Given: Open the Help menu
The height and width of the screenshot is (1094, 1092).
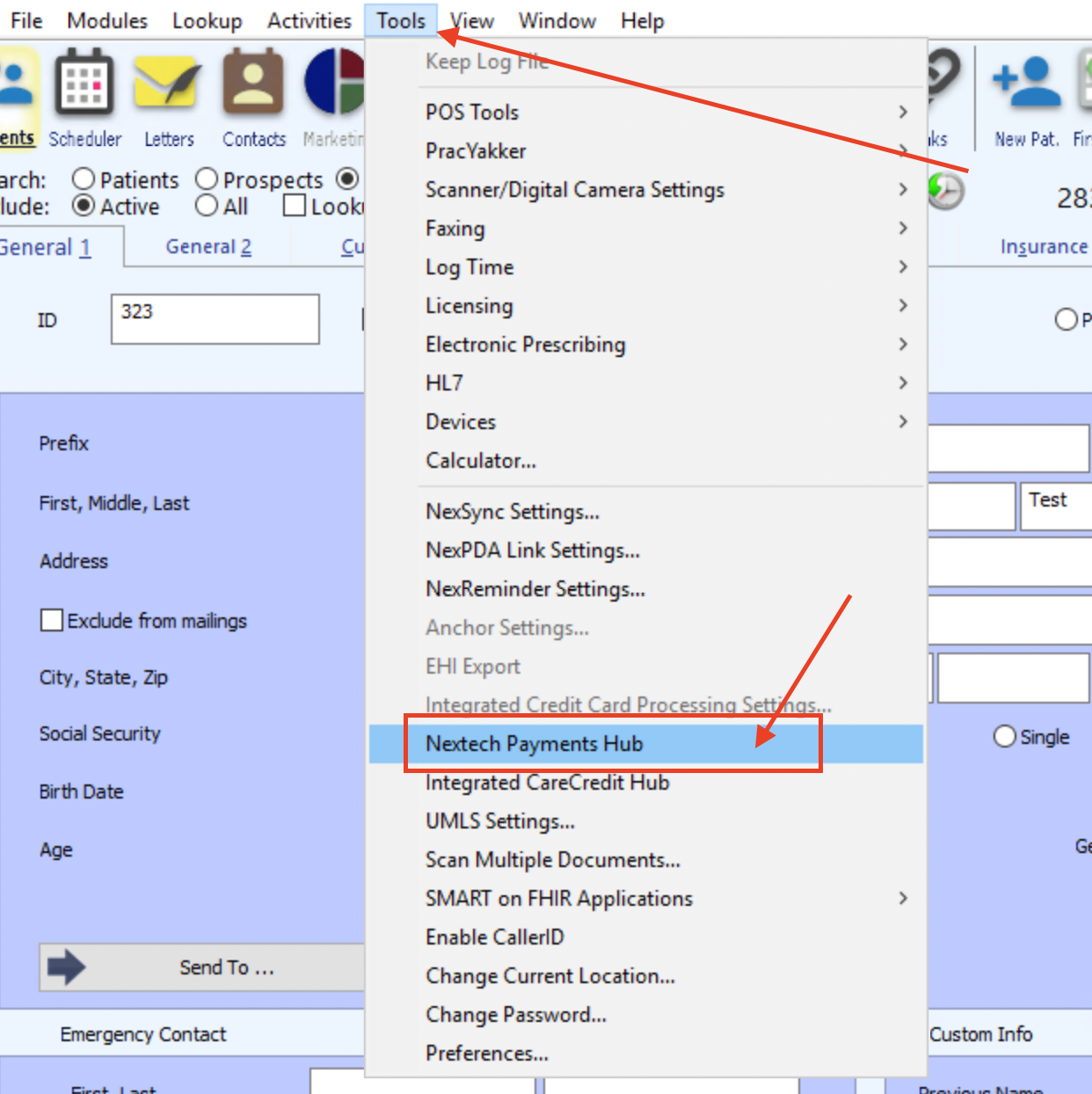Looking at the screenshot, I should coord(642,20).
